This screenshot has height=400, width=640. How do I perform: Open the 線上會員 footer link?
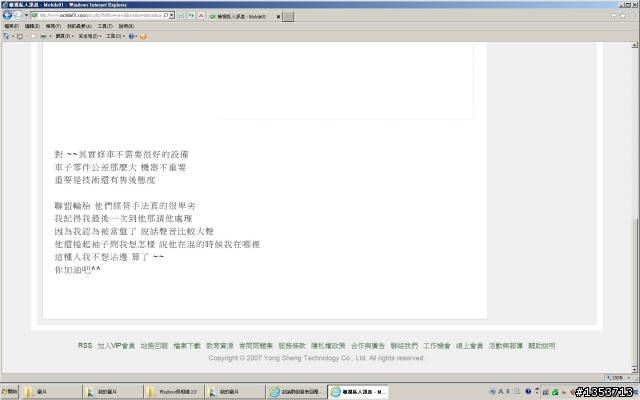click(x=469, y=346)
